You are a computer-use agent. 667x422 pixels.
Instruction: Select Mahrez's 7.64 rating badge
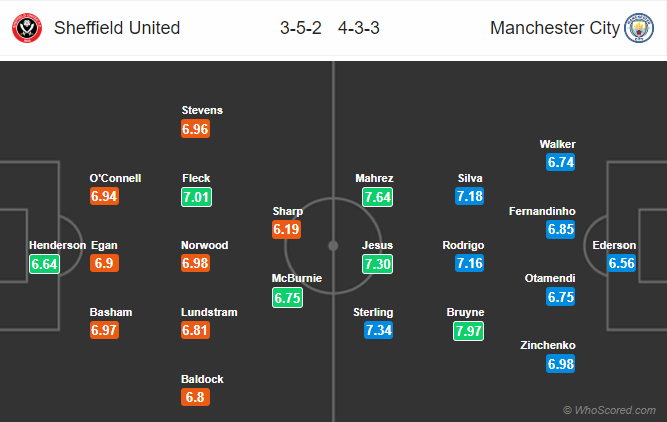377,197
